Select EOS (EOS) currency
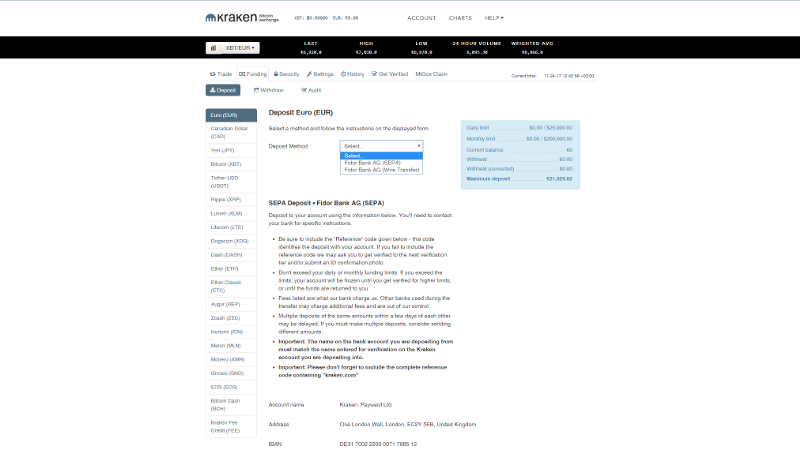Screen dimensions: 800x453 point(231,387)
